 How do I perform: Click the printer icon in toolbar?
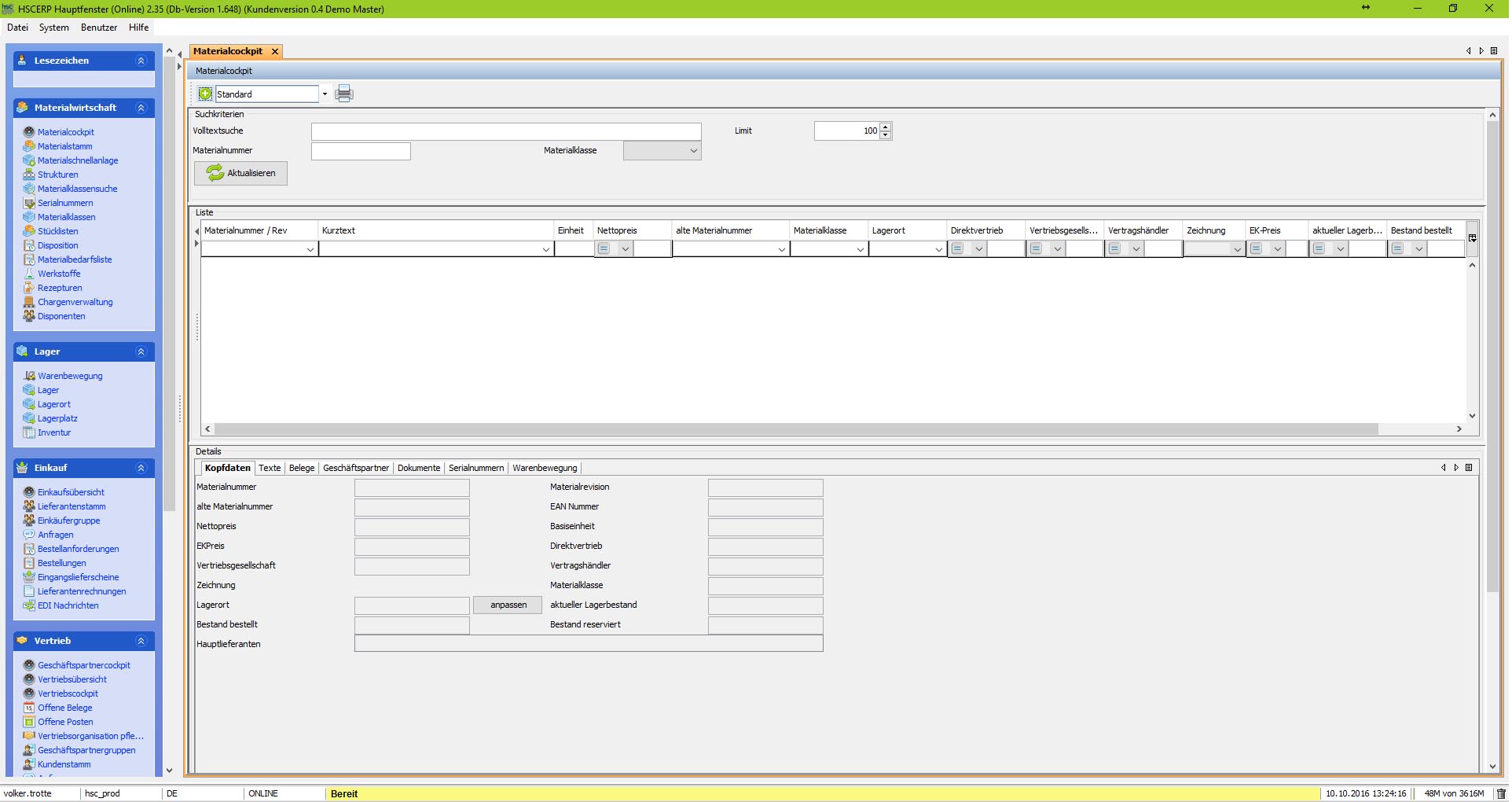[344, 94]
